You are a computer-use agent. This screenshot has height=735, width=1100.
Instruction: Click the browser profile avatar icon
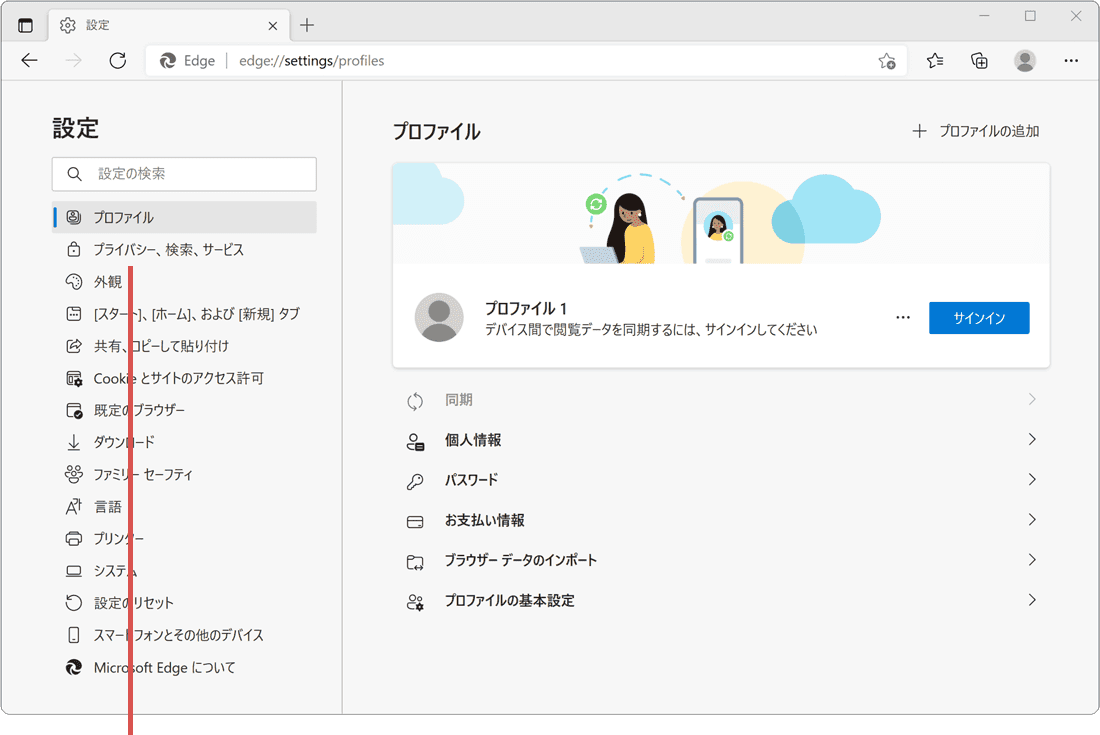(x=1025, y=61)
